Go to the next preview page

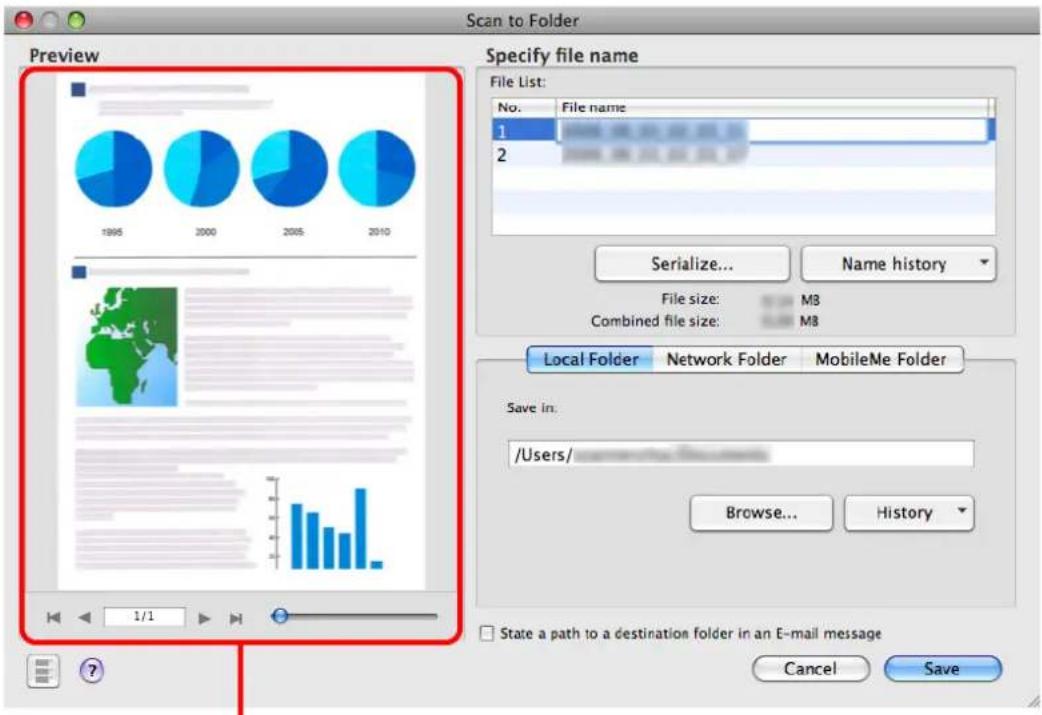point(204,618)
